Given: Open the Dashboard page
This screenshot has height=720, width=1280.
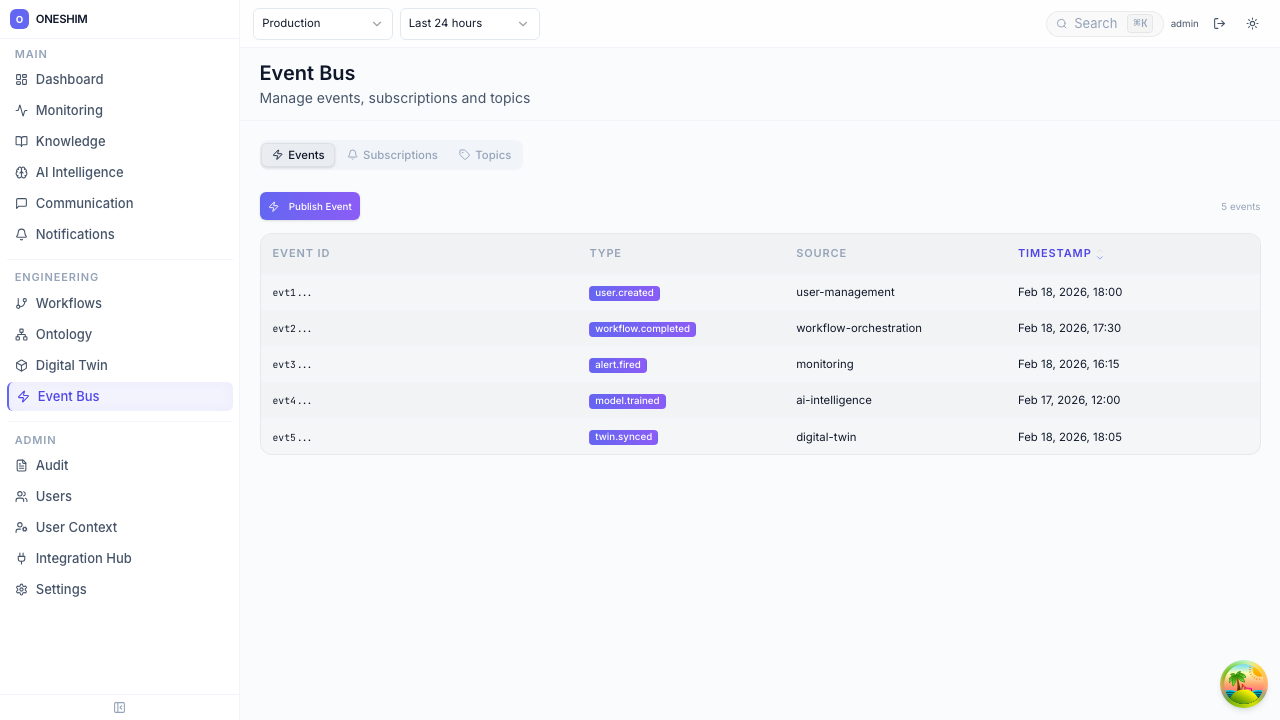Looking at the screenshot, I should (x=69, y=79).
